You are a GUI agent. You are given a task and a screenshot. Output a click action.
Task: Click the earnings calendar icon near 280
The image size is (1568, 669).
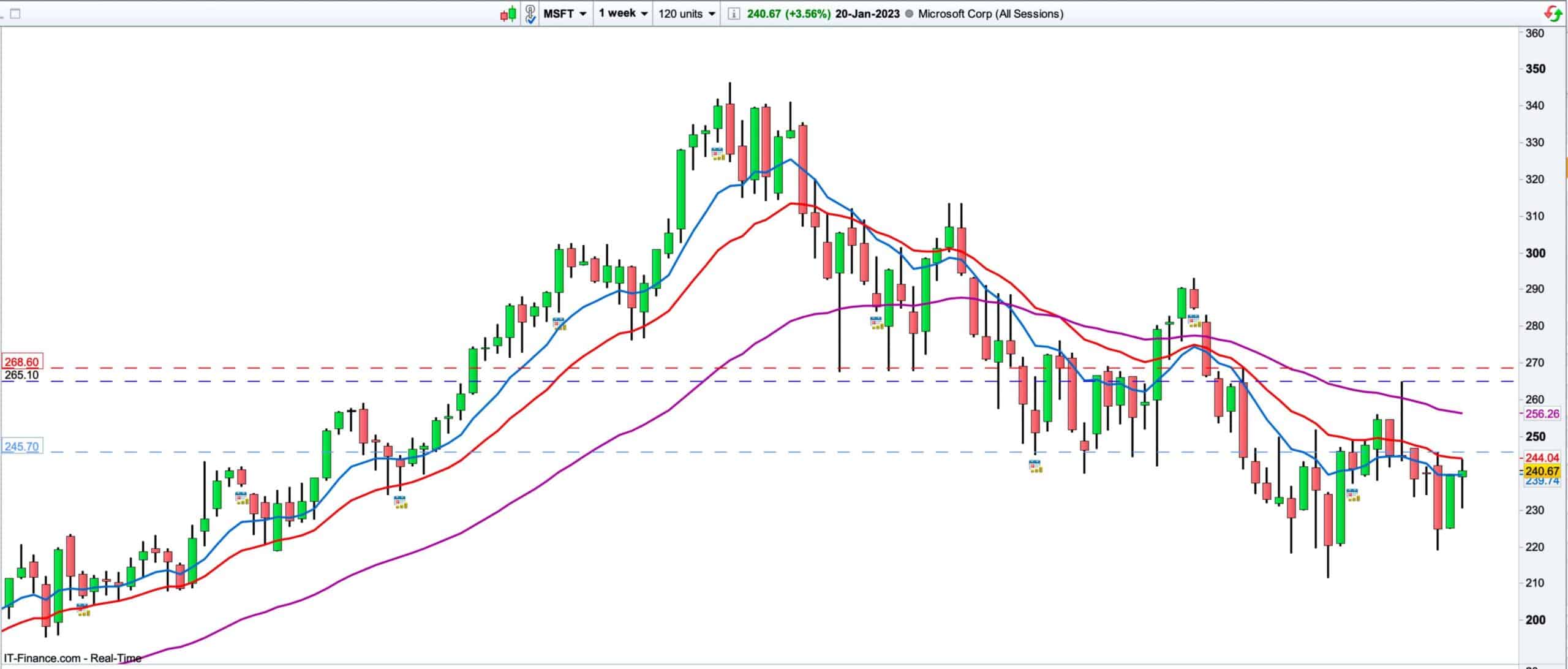click(x=559, y=324)
